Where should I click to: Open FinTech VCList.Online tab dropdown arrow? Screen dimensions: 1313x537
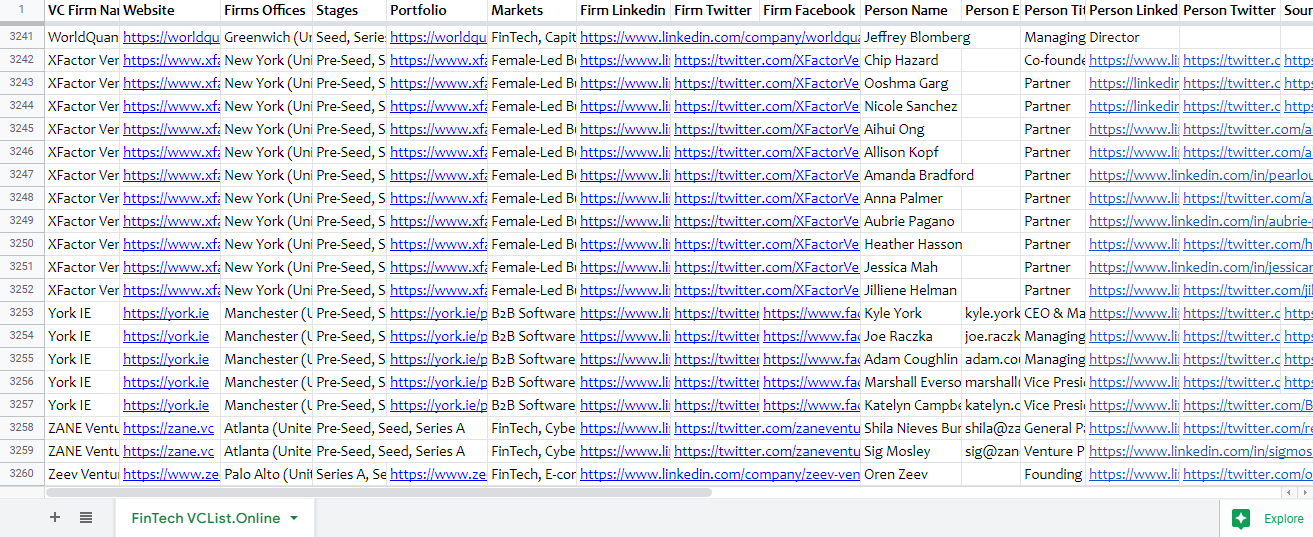pyautogui.click(x=294, y=518)
